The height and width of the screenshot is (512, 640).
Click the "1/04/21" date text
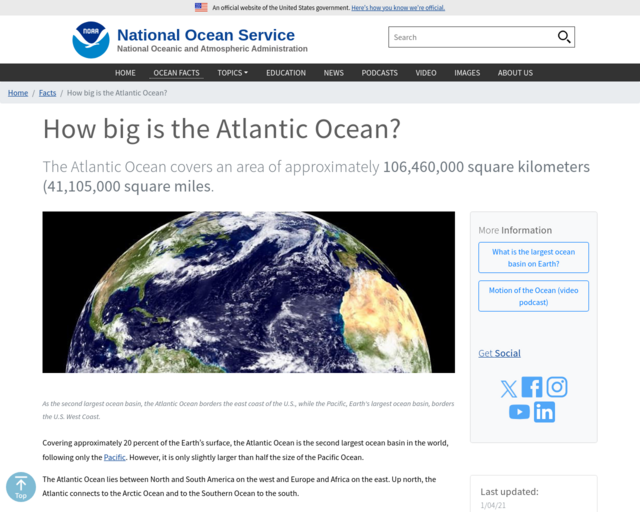[493, 505]
